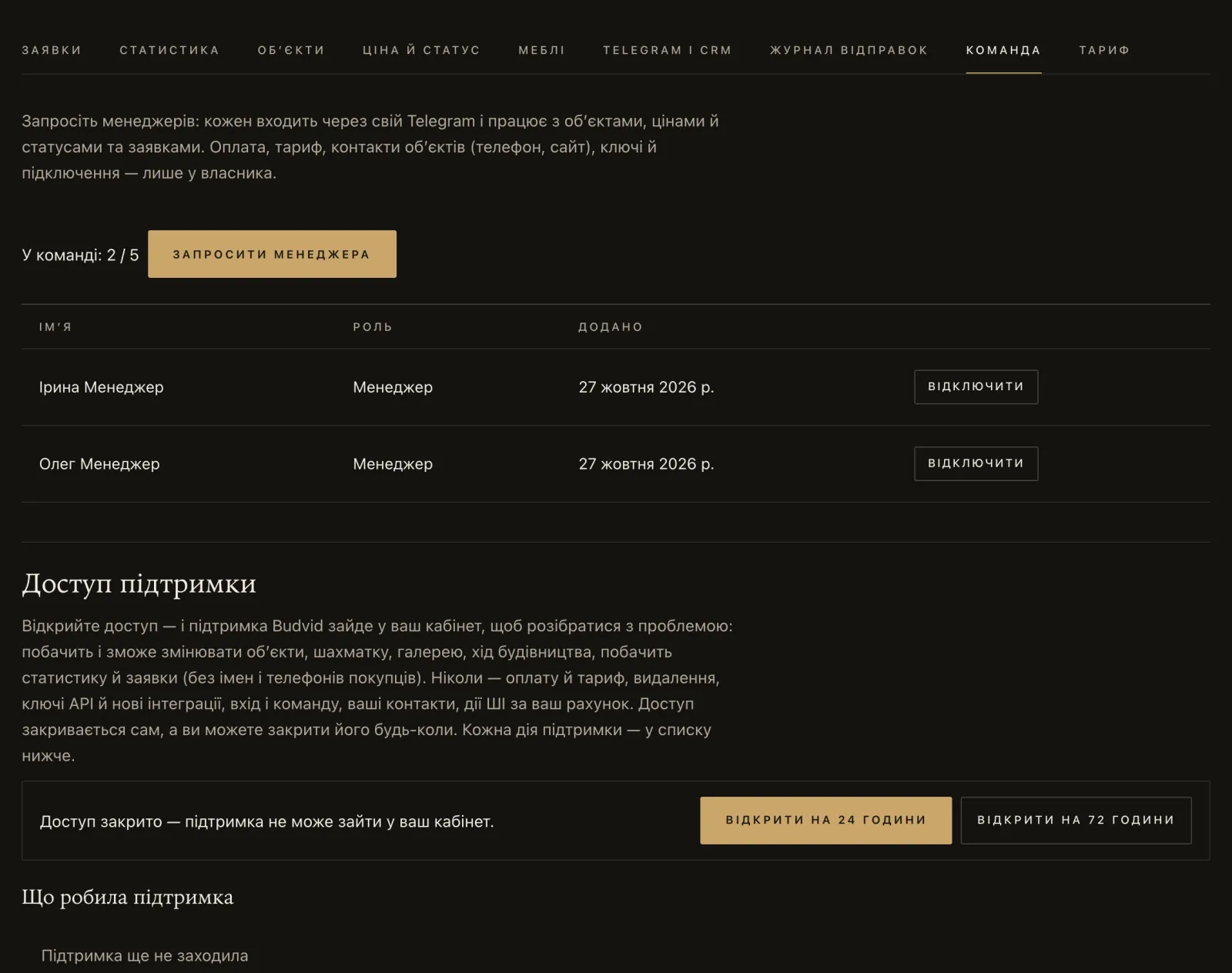Viewport: 1232px width, 973px height.
Task: Click the Підтримка ще не заходила entry
Action: pyautogui.click(x=145, y=956)
